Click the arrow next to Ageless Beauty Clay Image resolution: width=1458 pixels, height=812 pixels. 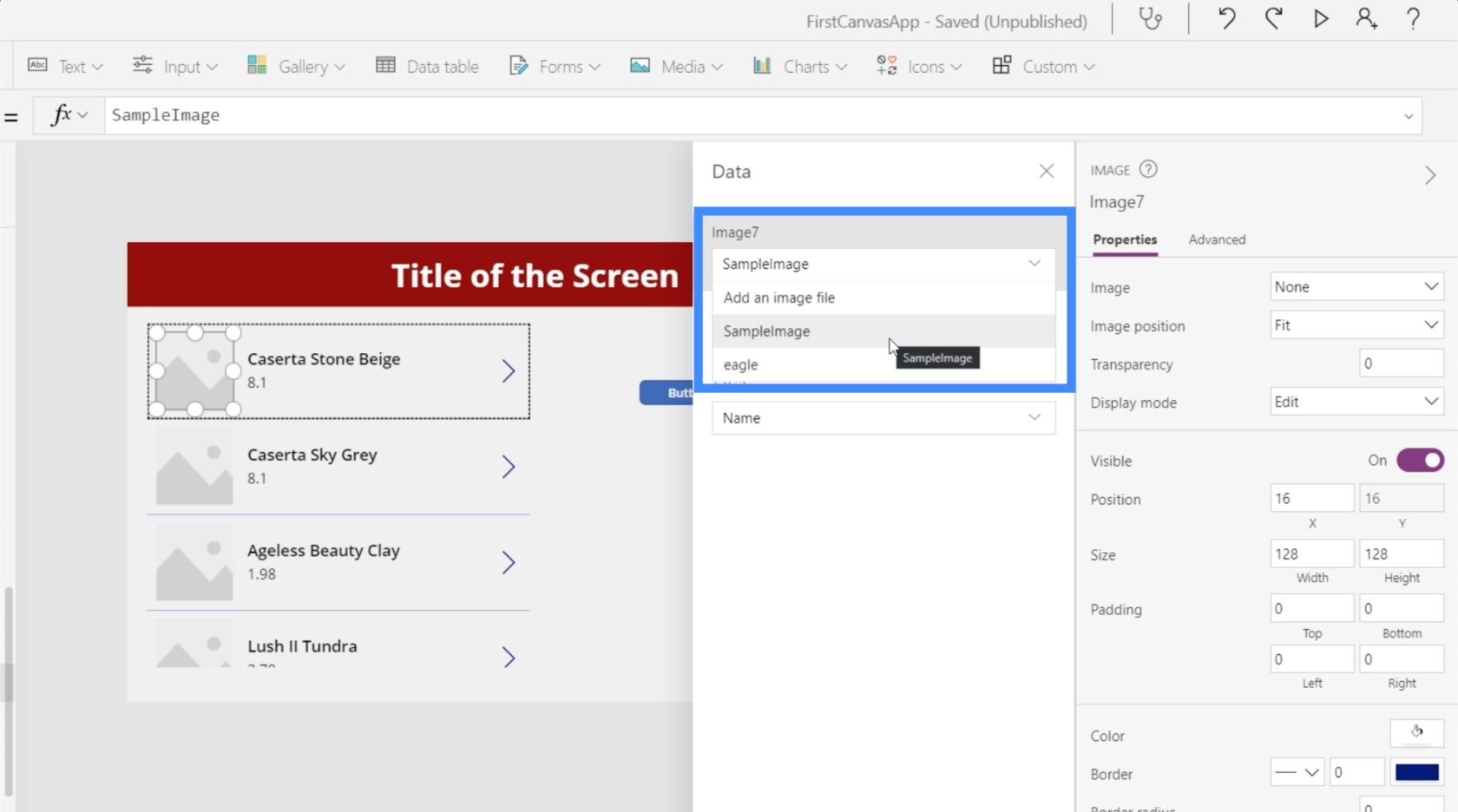point(509,563)
